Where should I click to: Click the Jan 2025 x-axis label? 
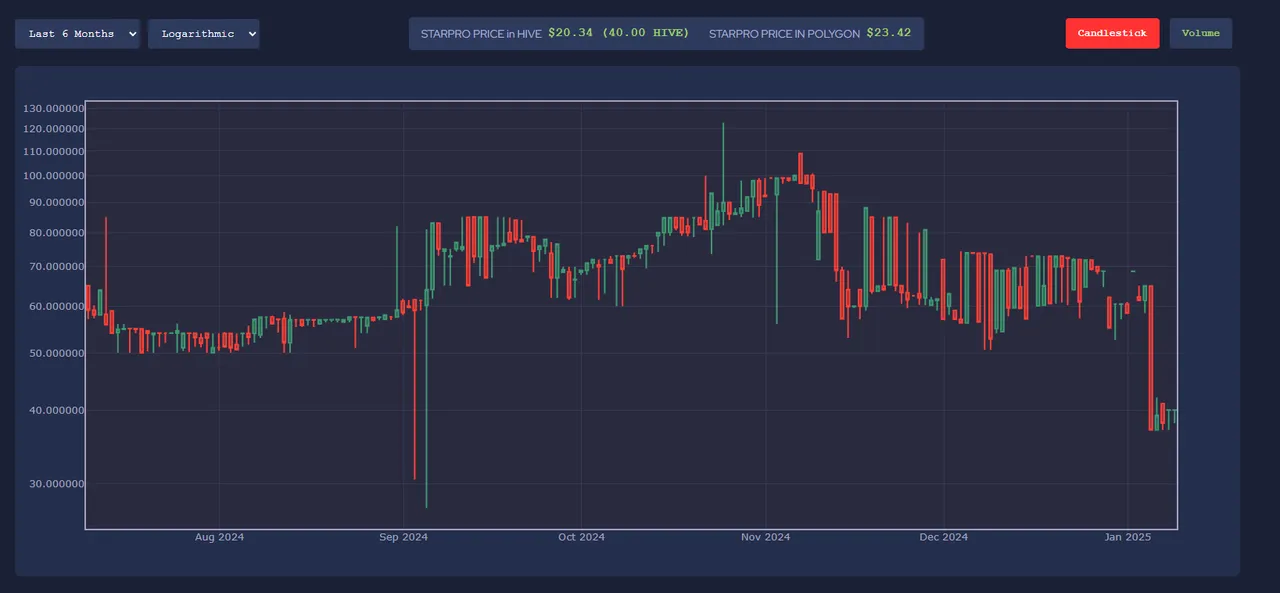click(x=1128, y=537)
